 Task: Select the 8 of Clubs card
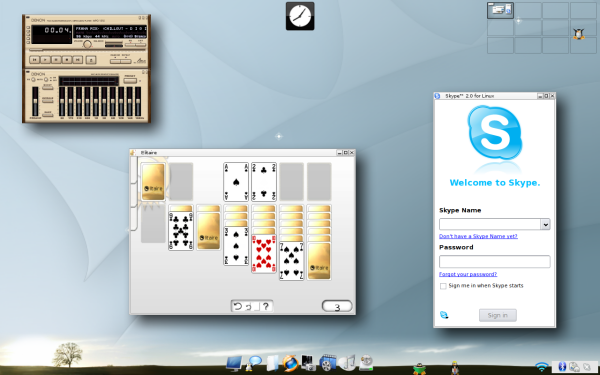pos(181,231)
